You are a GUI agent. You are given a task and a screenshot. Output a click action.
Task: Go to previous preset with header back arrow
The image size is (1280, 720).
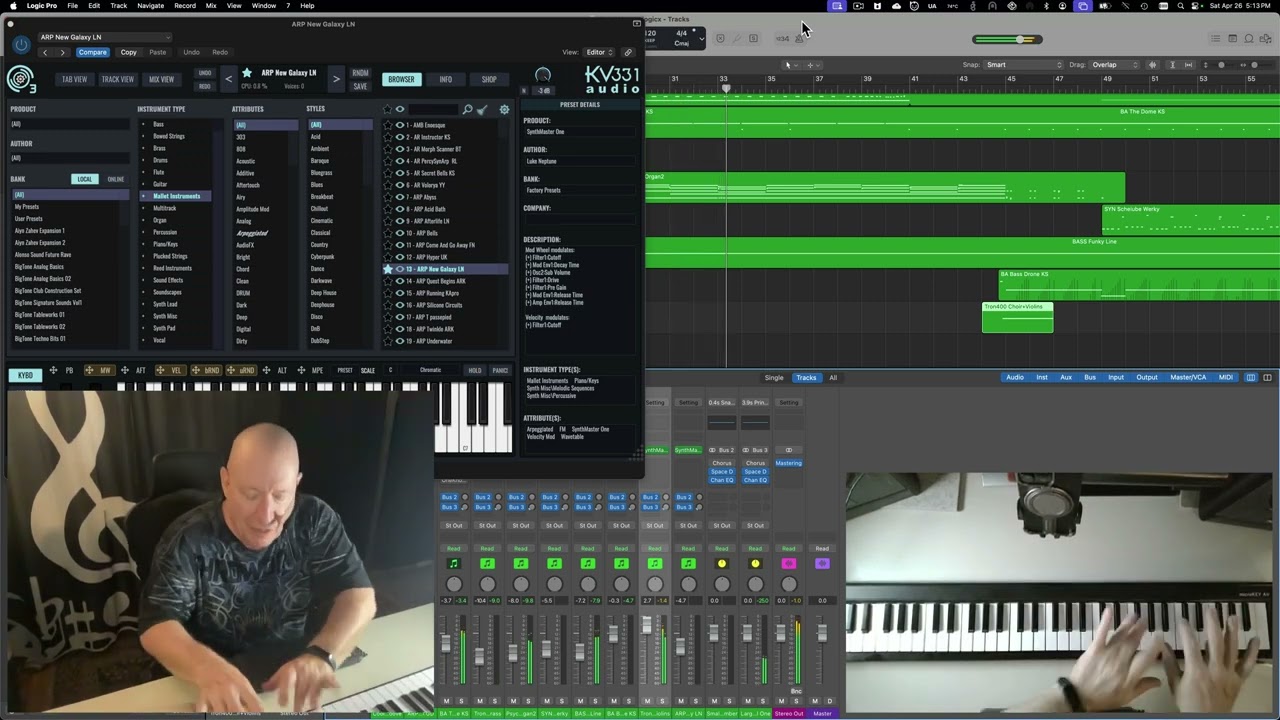pos(44,52)
